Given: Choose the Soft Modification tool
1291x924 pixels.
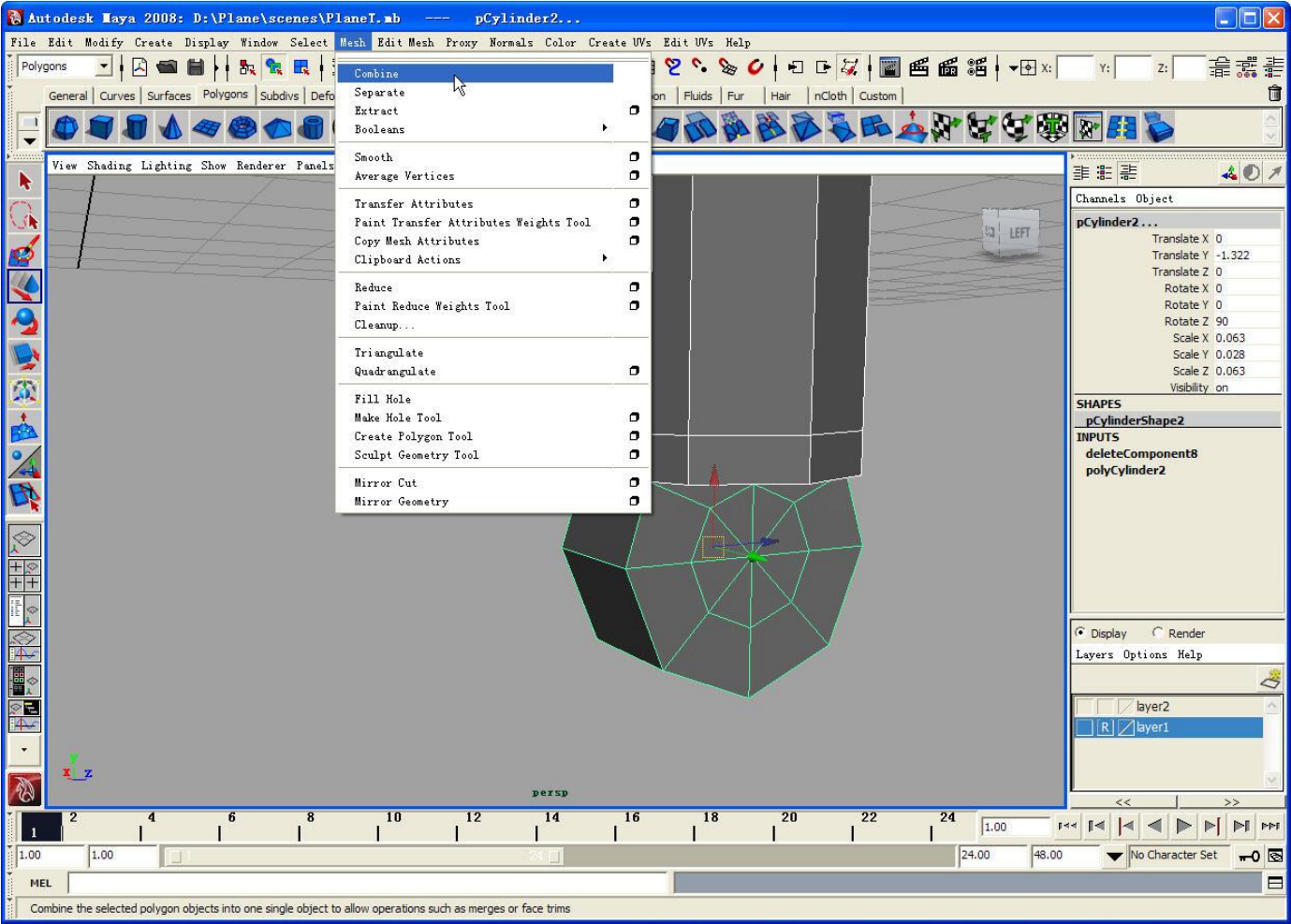Looking at the screenshot, I should (24, 427).
